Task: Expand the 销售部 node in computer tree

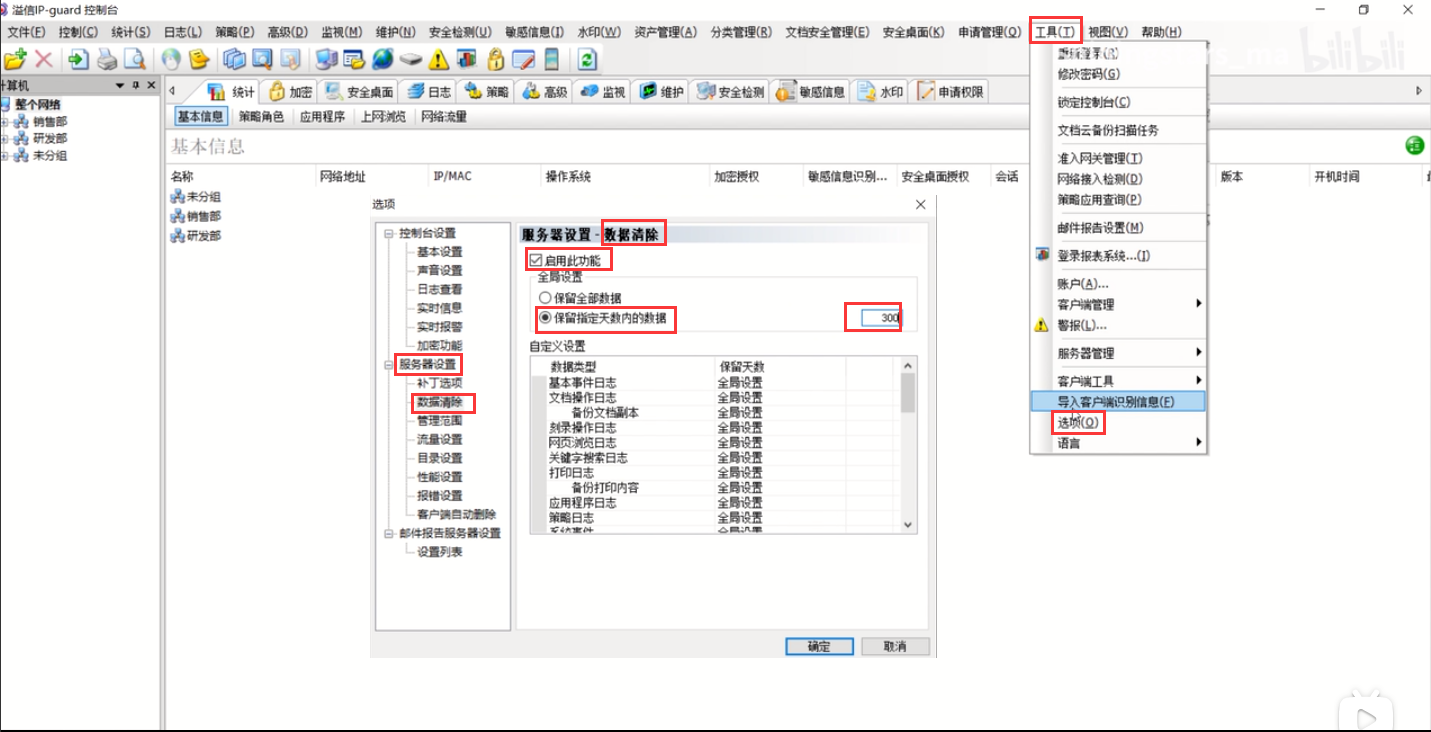Action: pyautogui.click(x=5, y=121)
